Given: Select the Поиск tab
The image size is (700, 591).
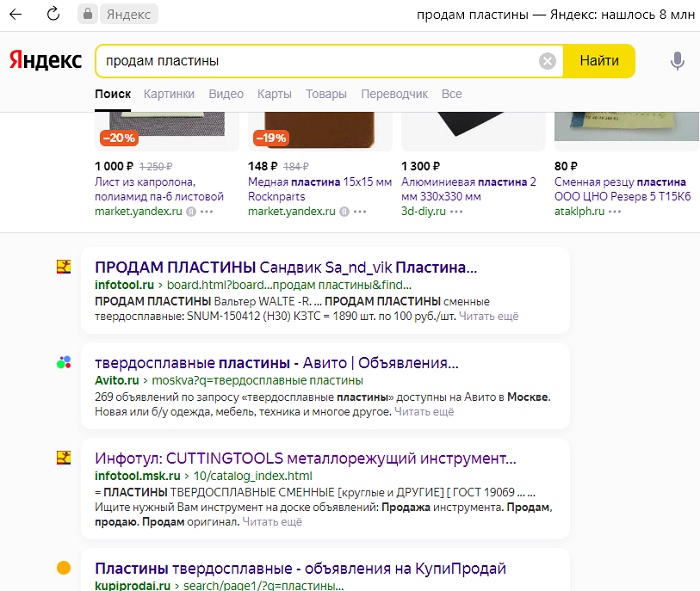Looking at the screenshot, I should (x=112, y=94).
